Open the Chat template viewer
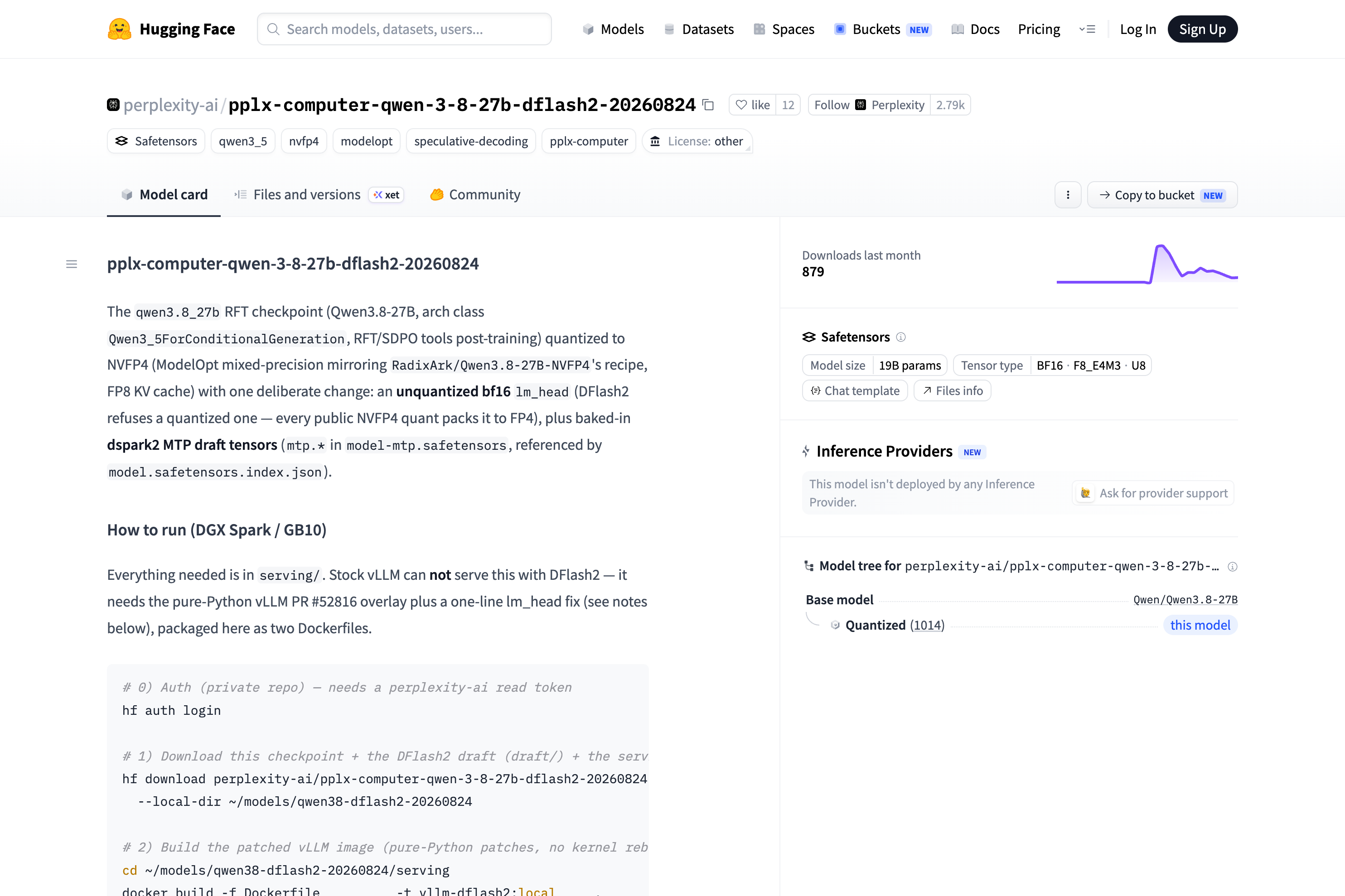This screenshot has height=896, width=1345. tap(855, 391)
